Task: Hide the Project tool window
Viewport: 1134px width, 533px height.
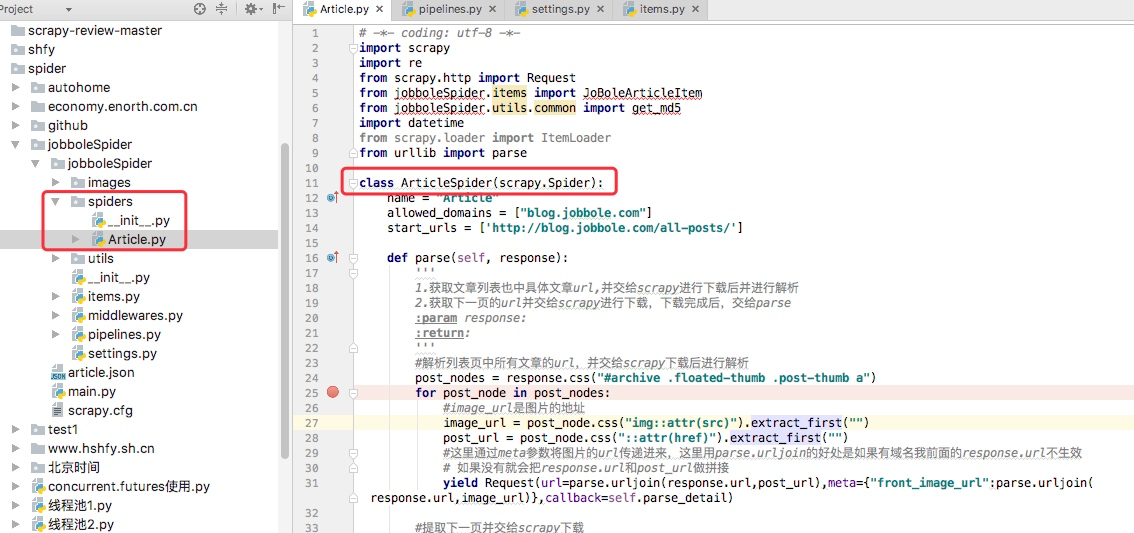Action: (x=279, y=9)
